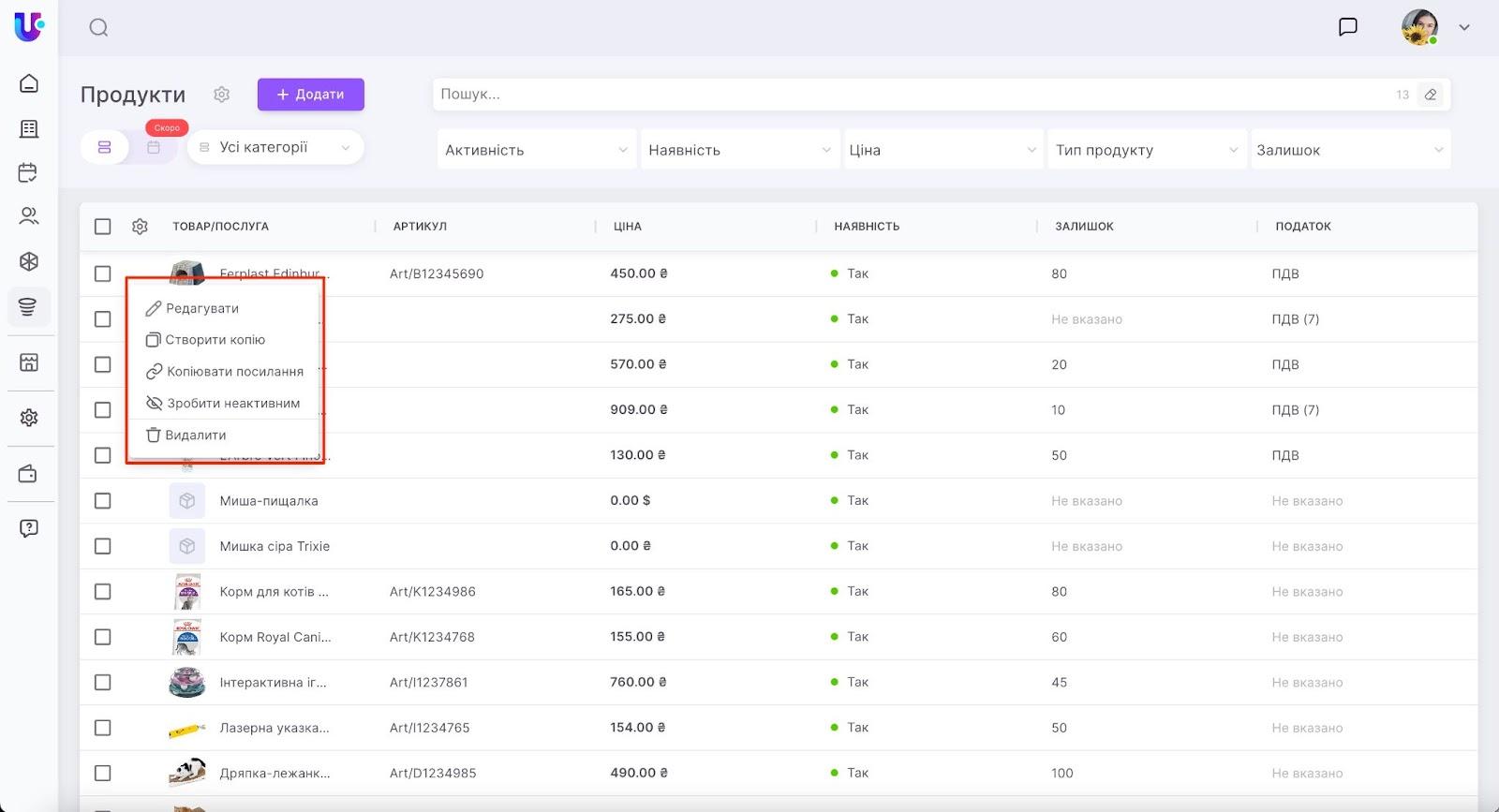This screenshot has height=812, width=1499.
Task: Open the chat messages icon
Action: coord(1347,27)
